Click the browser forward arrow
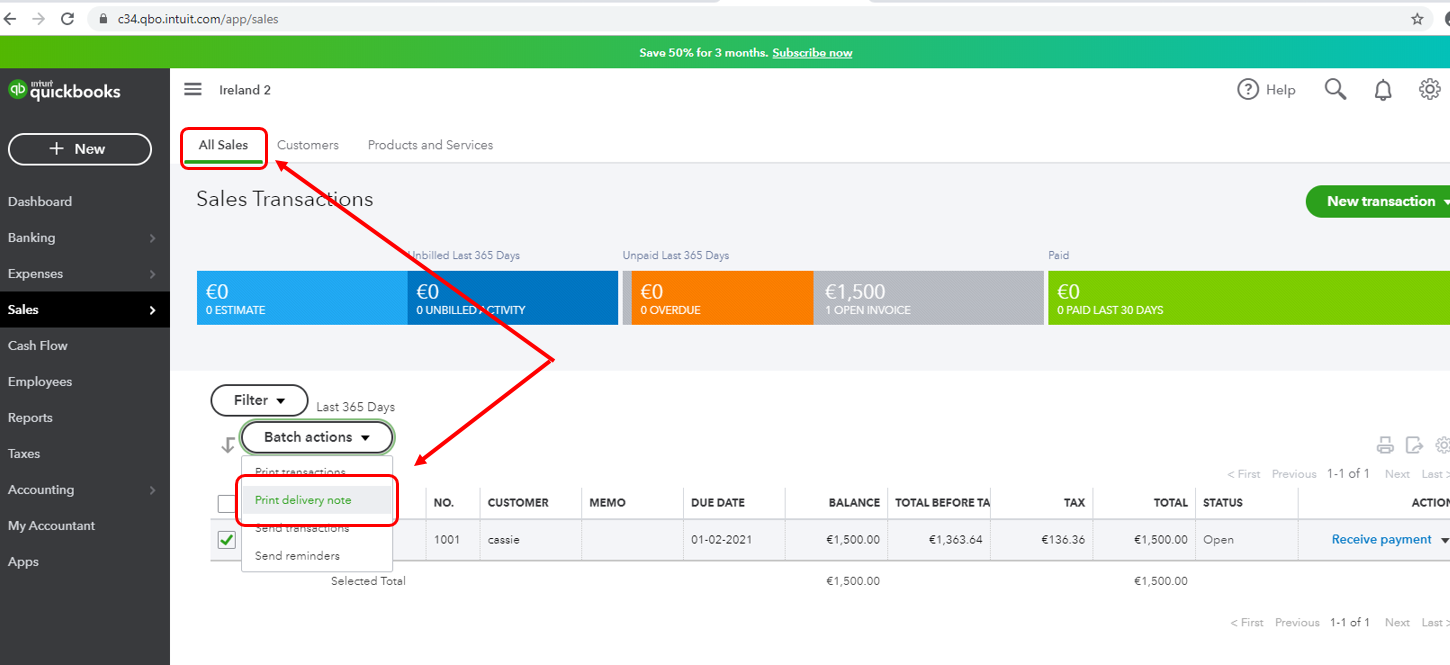The width and height of the screenshot is (1450, 665). [x=39, y=19]
